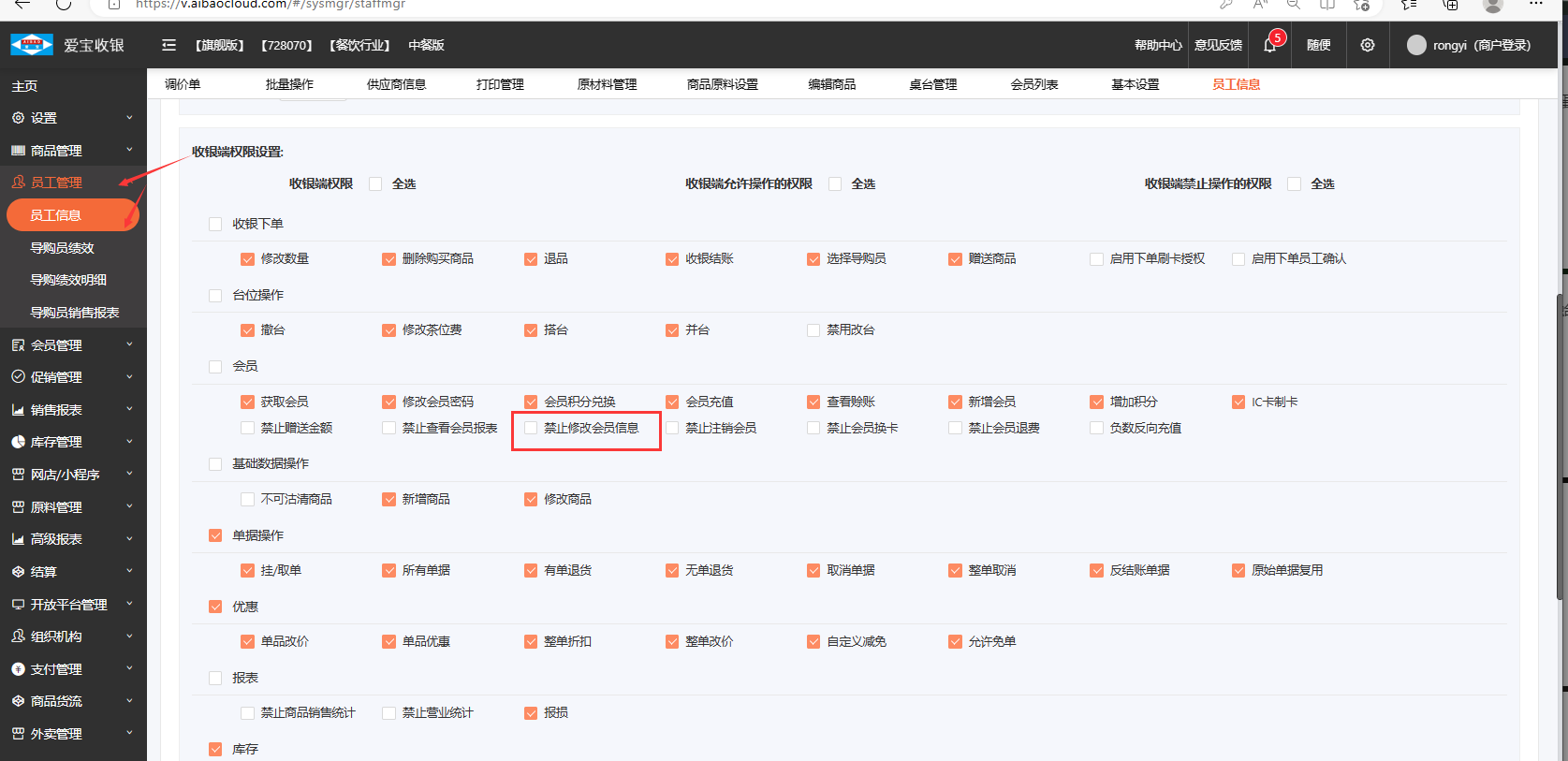Click the 外卖管理 sidebar icon
Image resolution: width=1568 pixels, height=761 pixels.
(x=18, y=734)
